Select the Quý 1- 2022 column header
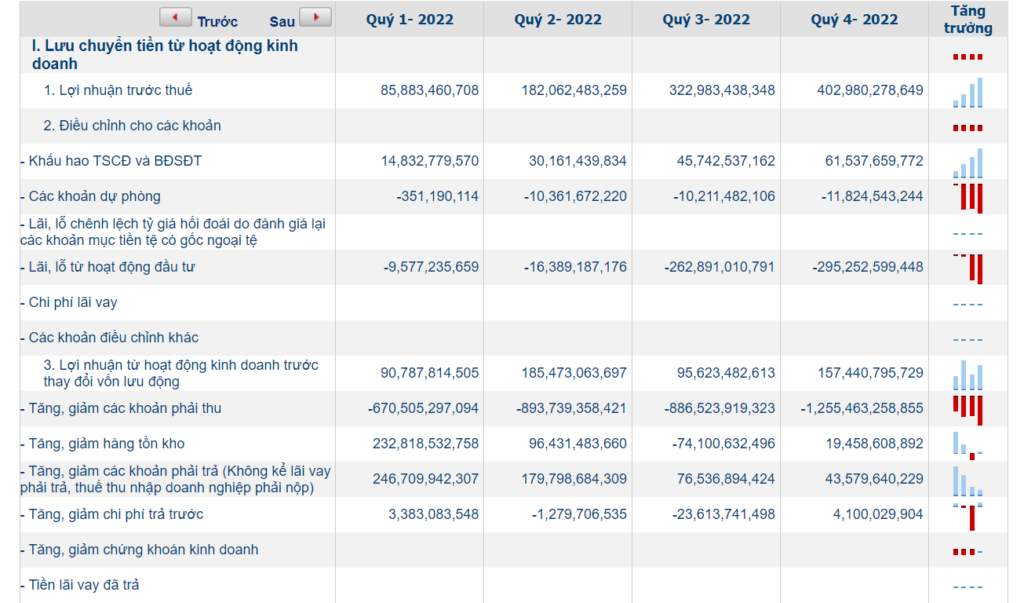 (x=409, y=20)
